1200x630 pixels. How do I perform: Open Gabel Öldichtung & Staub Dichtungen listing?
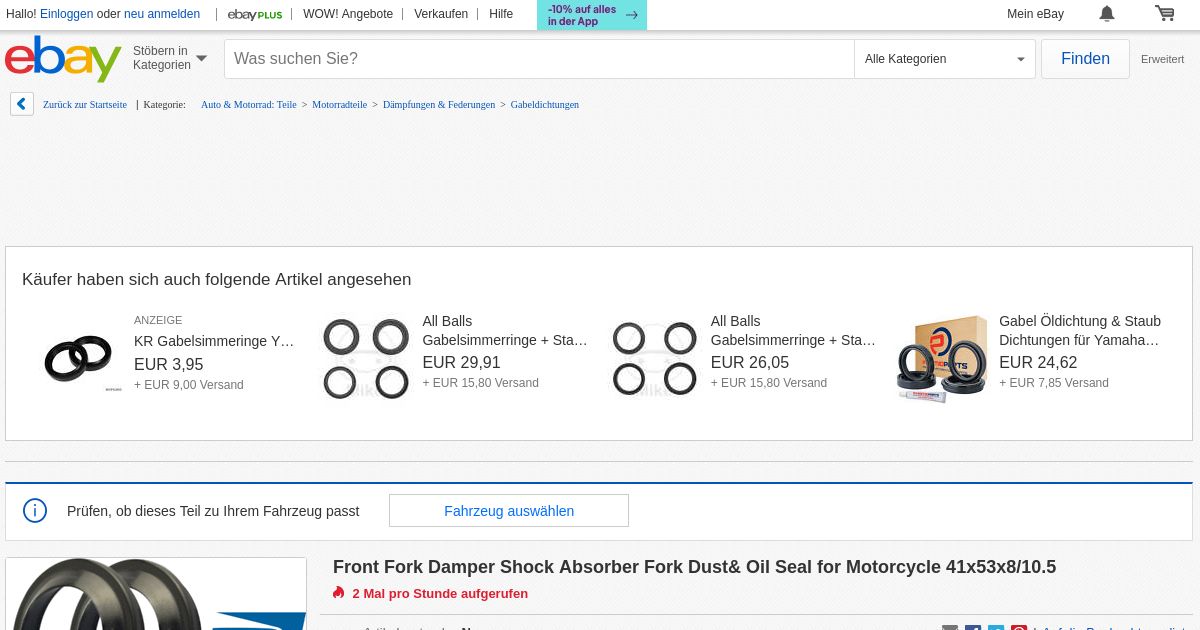(x=1080, y=331)
